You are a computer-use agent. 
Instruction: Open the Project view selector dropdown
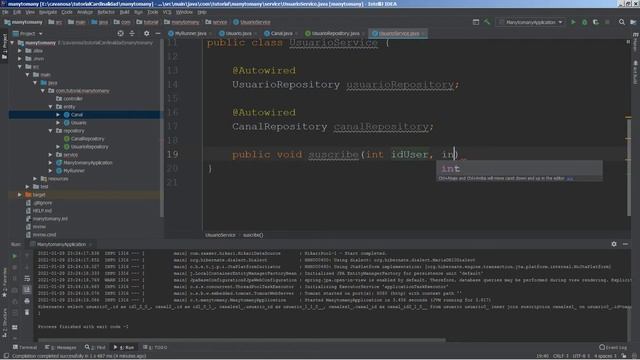pyautogui.click(x=28, y=33)
